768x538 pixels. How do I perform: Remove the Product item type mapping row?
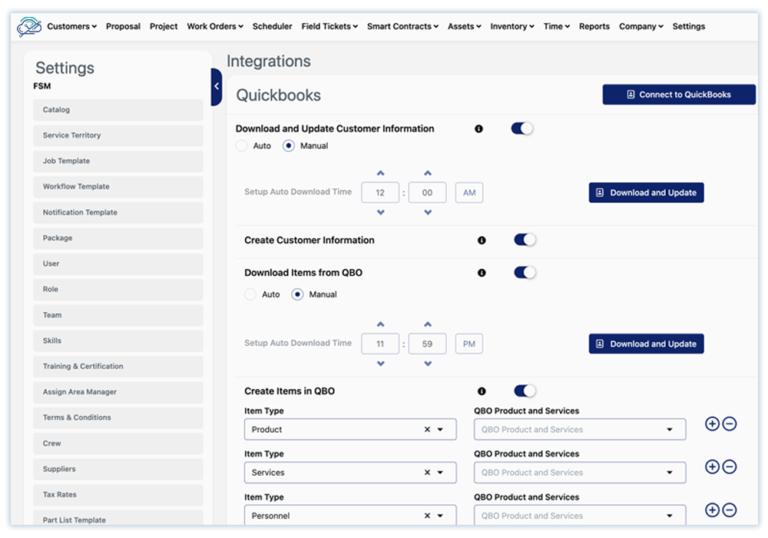coord(729,424)
